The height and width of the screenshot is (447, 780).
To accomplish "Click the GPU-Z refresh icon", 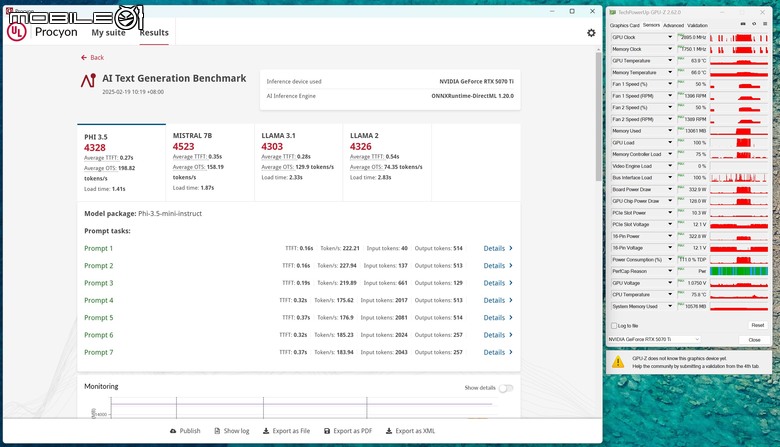I will tap(754, 24).
